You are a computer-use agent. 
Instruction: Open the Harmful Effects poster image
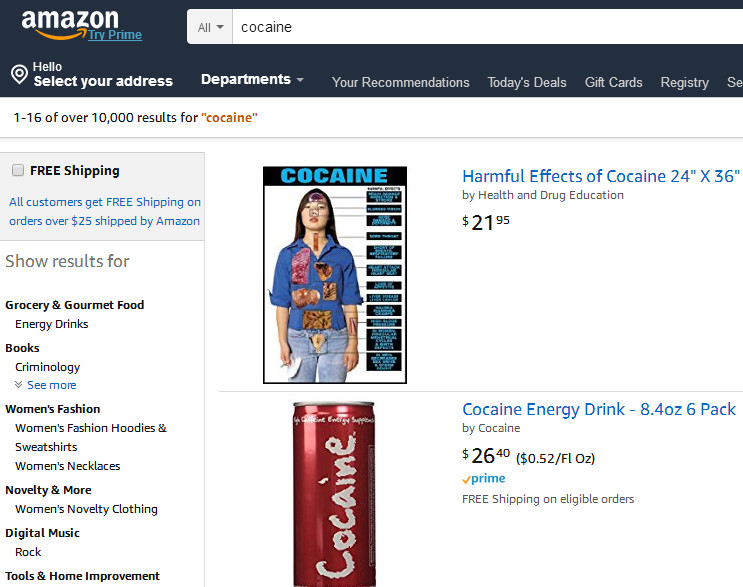[334, 275]
